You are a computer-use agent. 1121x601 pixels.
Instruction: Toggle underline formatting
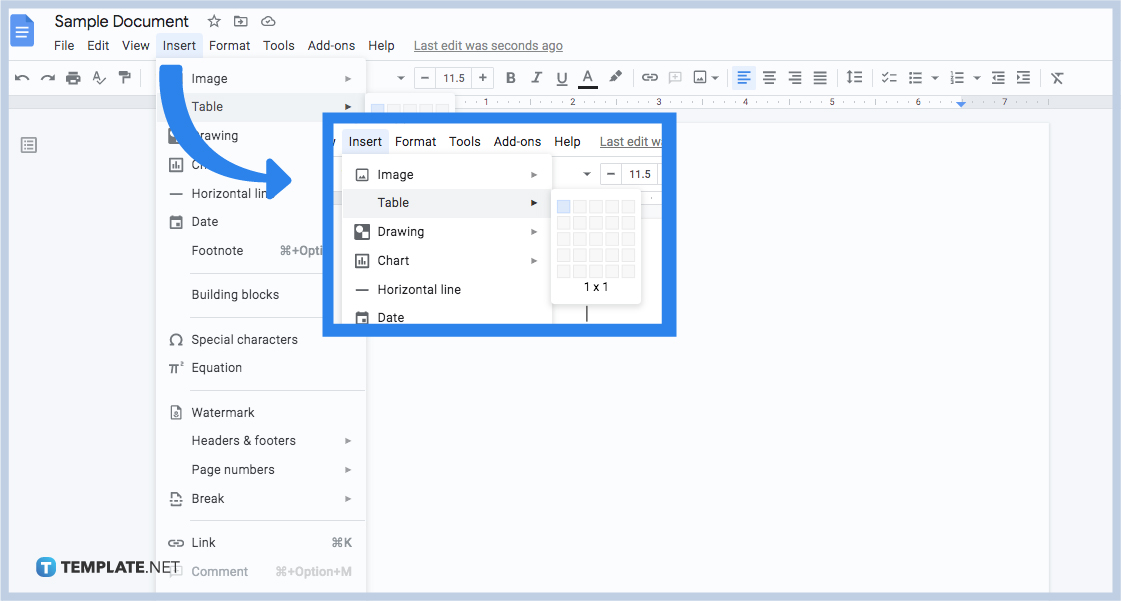coord(562,77)
